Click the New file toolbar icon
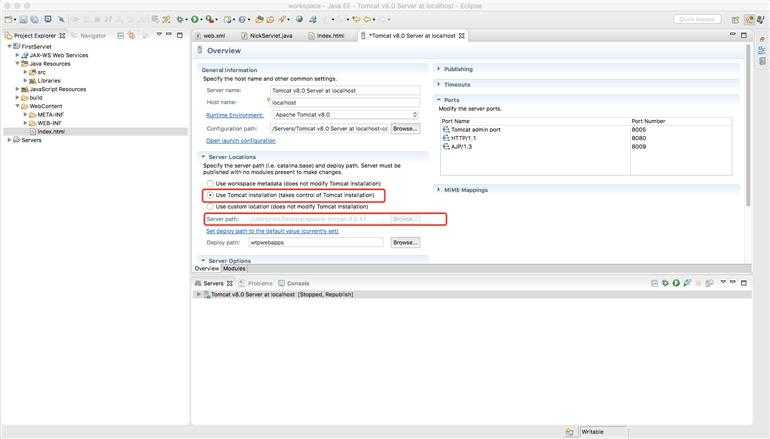The width and height of the screenshot is (770, 439). 9,20
